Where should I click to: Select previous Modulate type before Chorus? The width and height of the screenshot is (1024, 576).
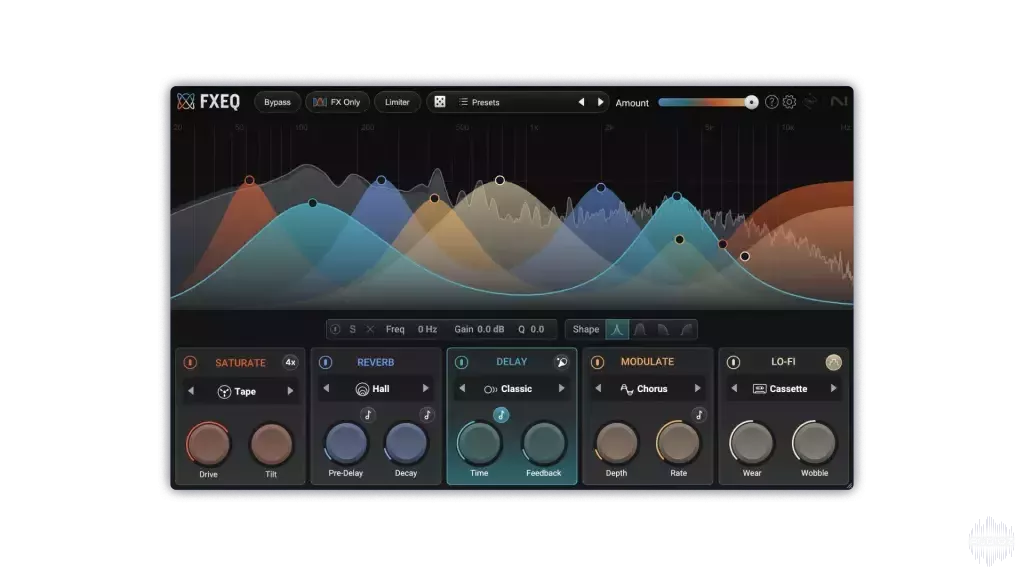598,389
